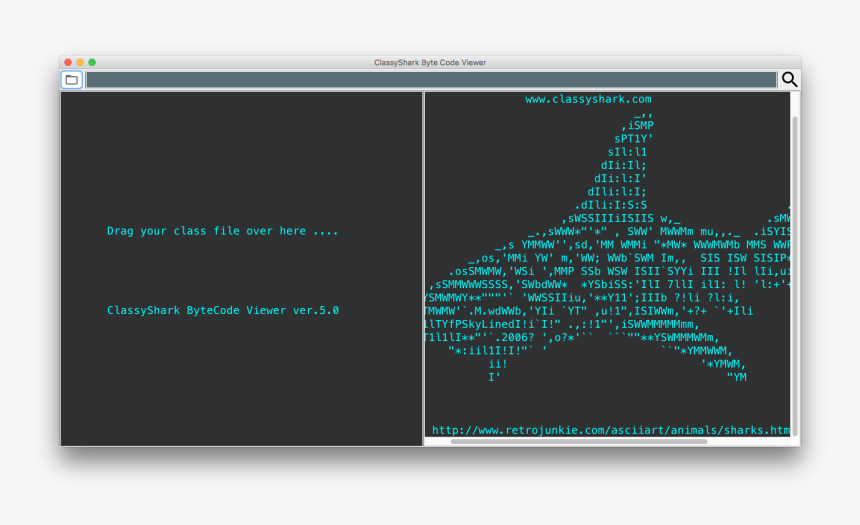Open the retrojunkie.com sharks URL
Viewport: 860px width, 525px height.
tap(610, 430)
